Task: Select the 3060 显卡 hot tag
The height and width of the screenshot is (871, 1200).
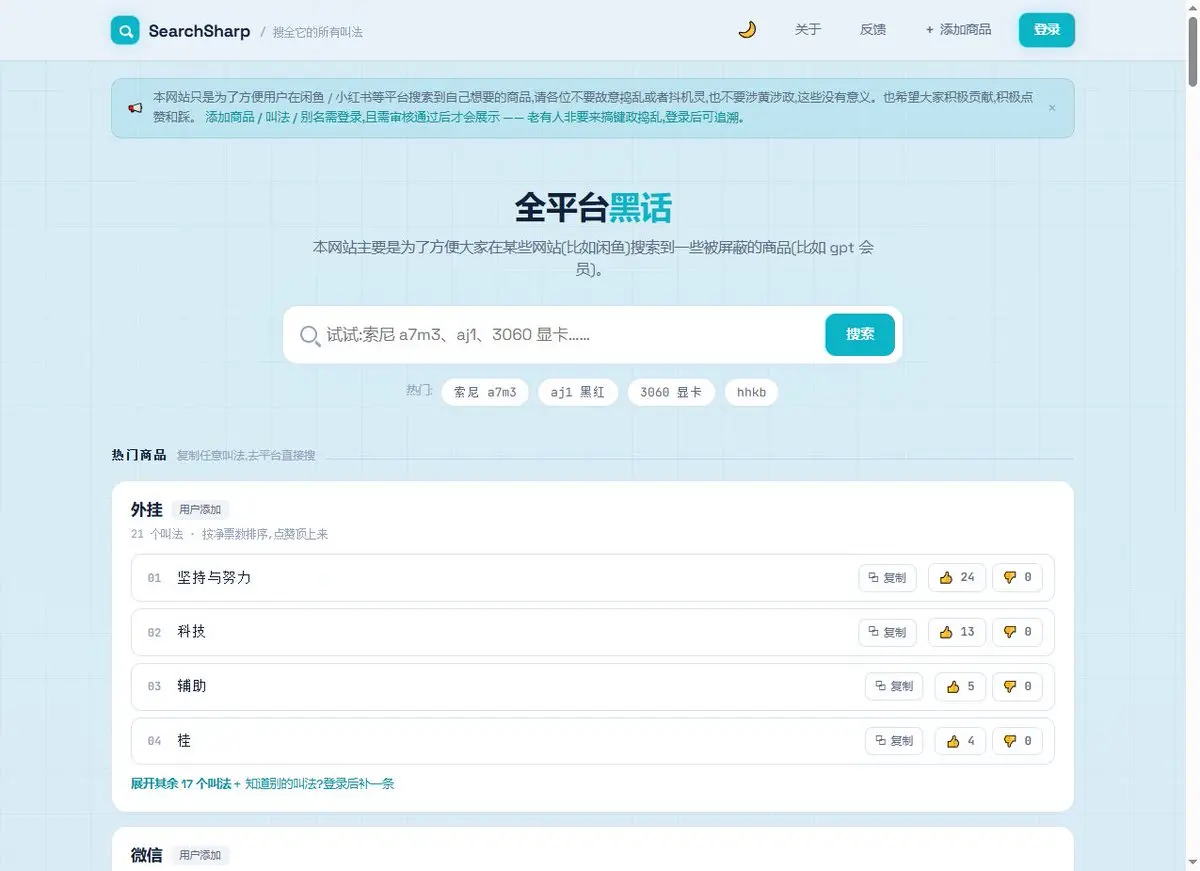Action: click(x=671, y=393)
